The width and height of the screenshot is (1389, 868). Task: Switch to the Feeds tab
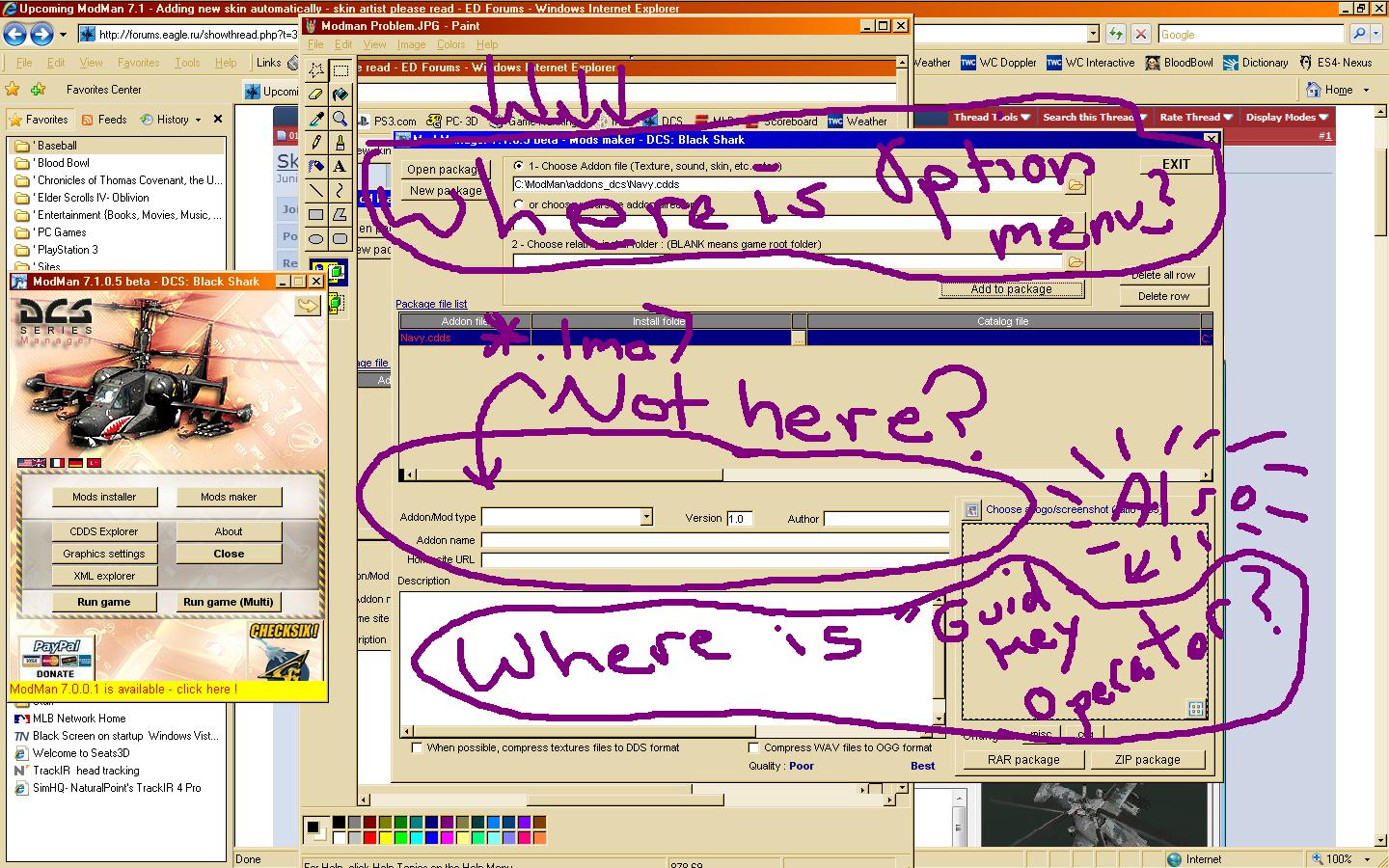tap(104, 120)
